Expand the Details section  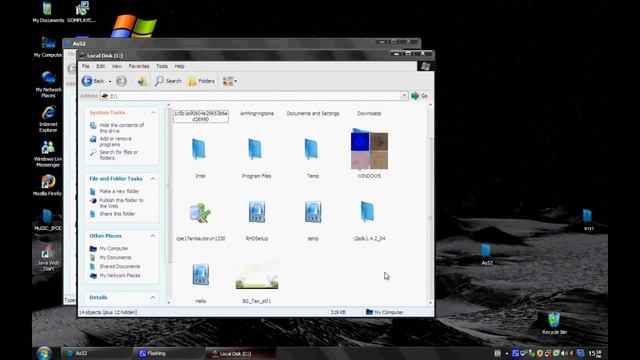click(153, 298)
